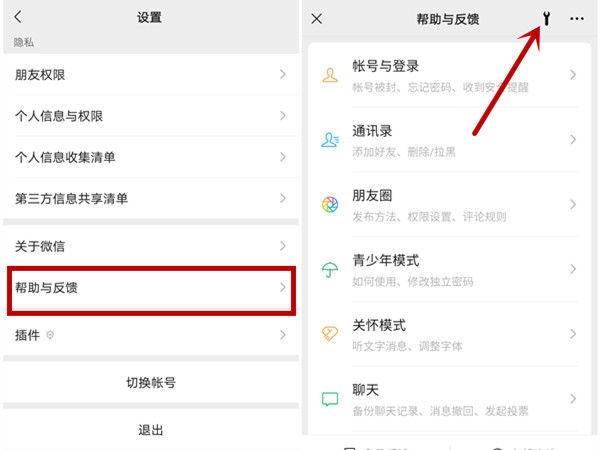The height and width of the screenshot is (450, 600).
Task: Tap the 青少年模式 umbrella icon
Action: tap(330, 269)
